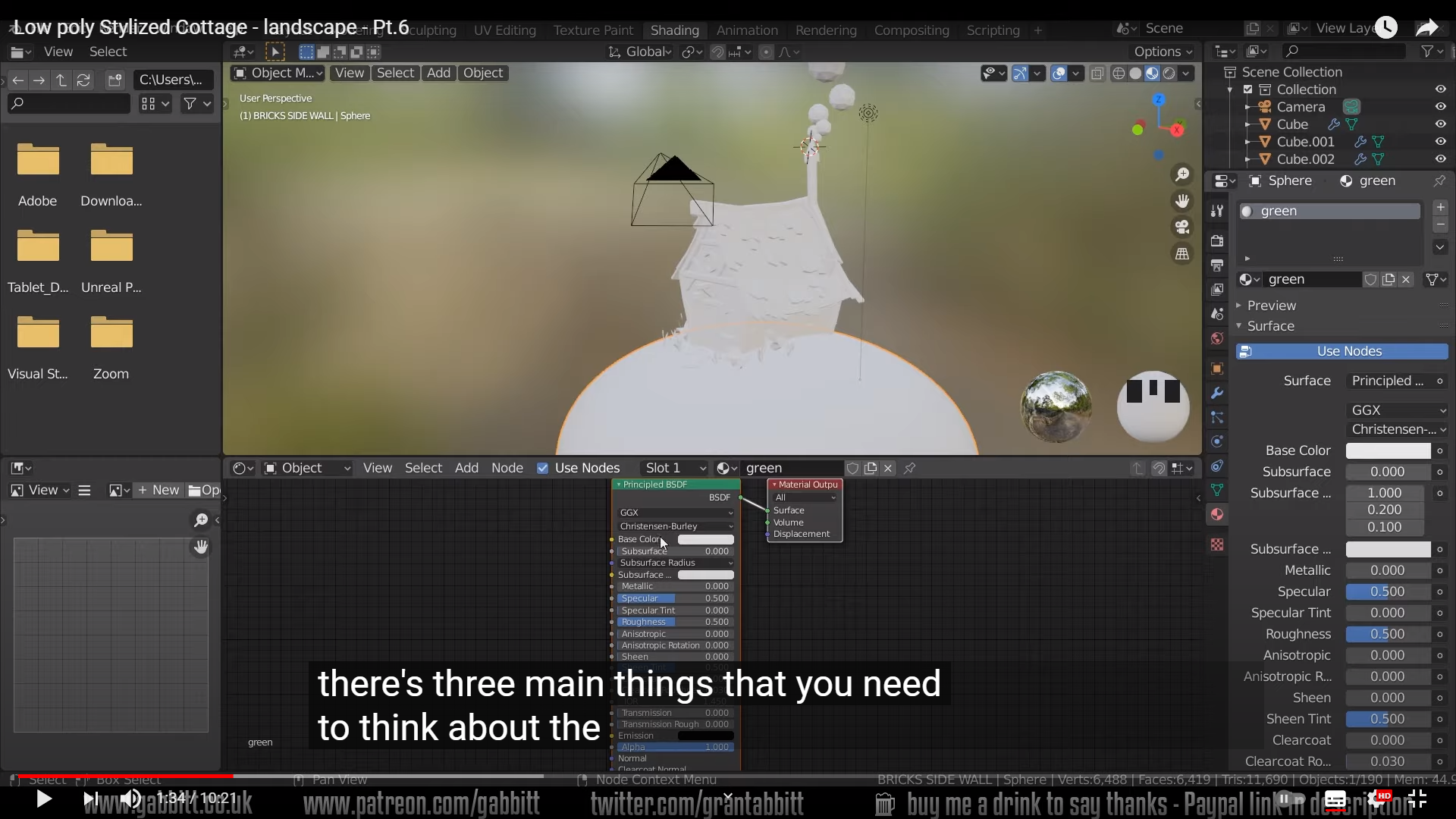Expand the Preview panel section

(1272, 306)
